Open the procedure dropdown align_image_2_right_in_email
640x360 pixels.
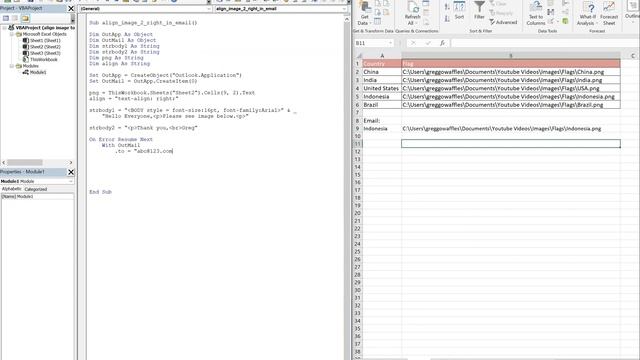click(281, 9)
